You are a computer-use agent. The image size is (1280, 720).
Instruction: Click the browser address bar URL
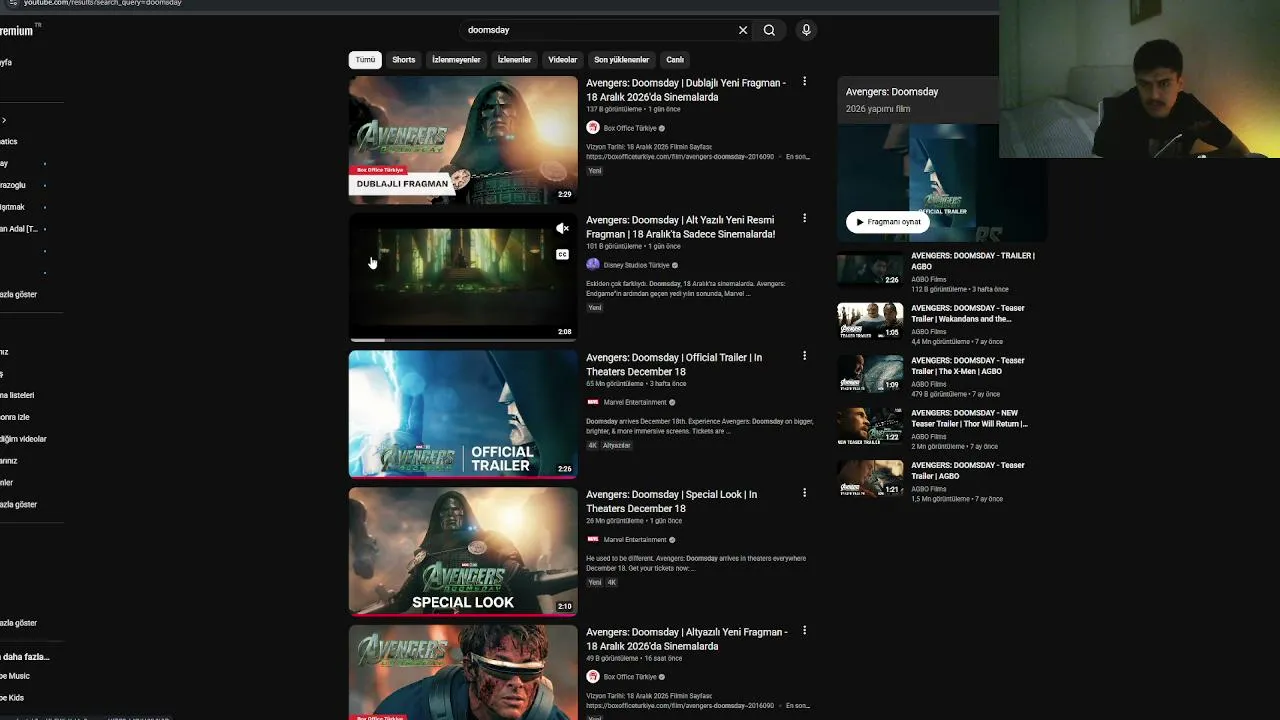click(103, 3)
